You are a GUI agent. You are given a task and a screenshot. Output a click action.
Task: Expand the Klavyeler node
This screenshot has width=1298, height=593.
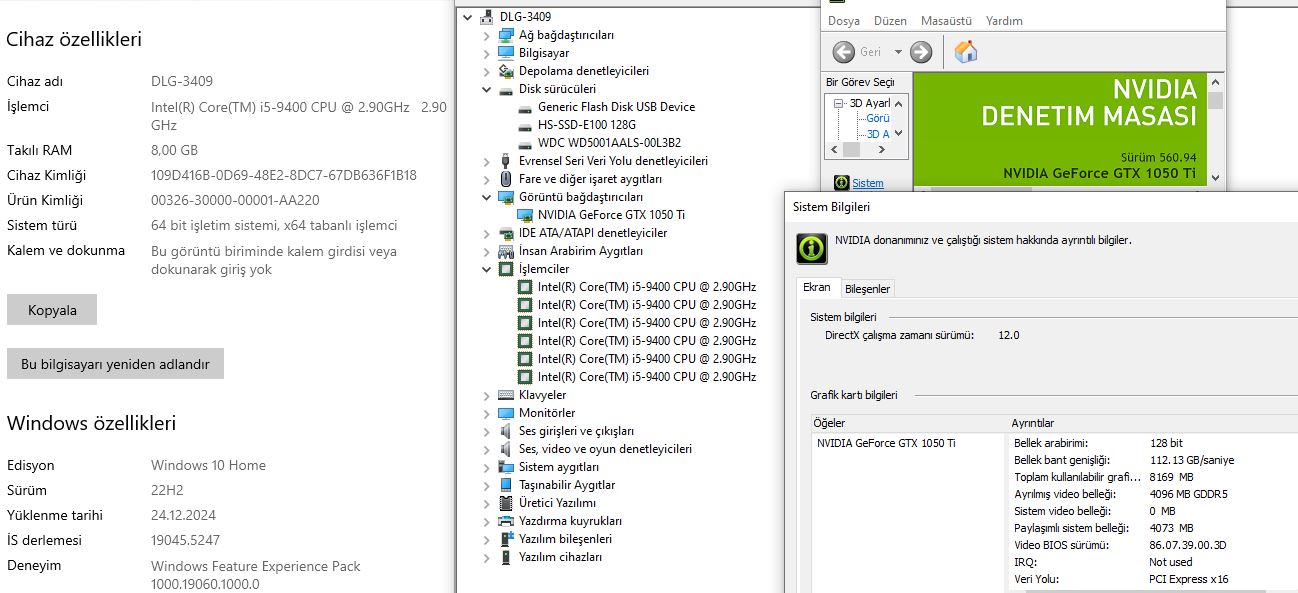(x=486, y=395)
